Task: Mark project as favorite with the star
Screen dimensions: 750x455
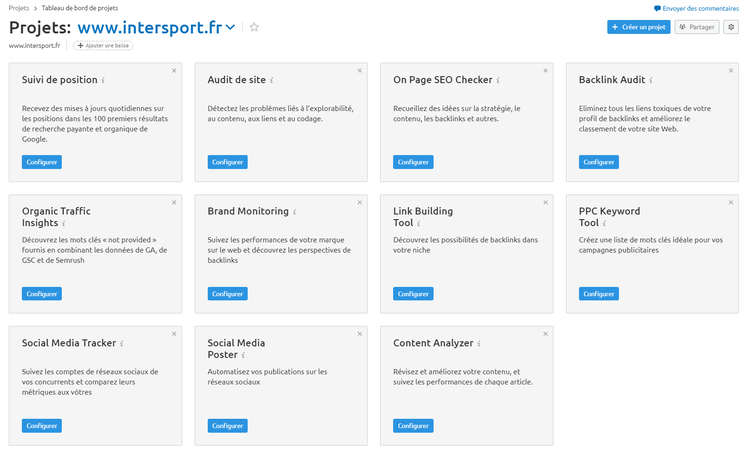Action: pyautogui.click(x=254, y=27)
